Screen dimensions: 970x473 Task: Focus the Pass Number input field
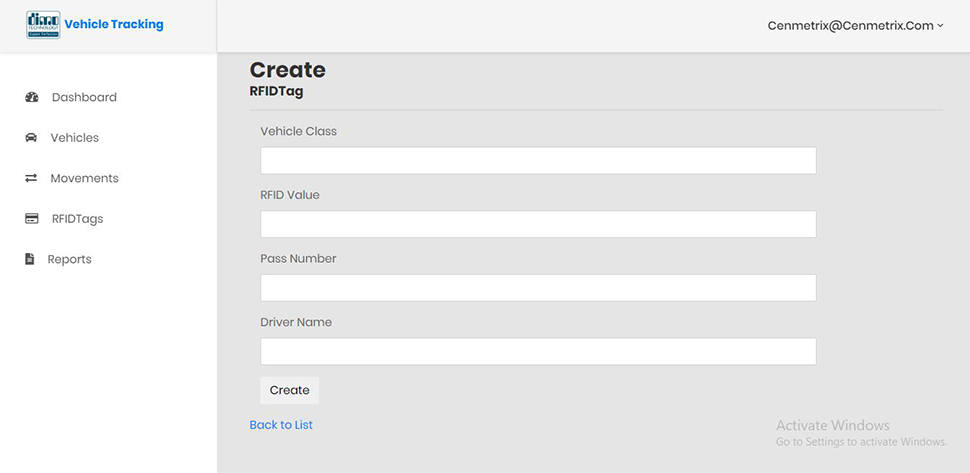pos(538,288)
